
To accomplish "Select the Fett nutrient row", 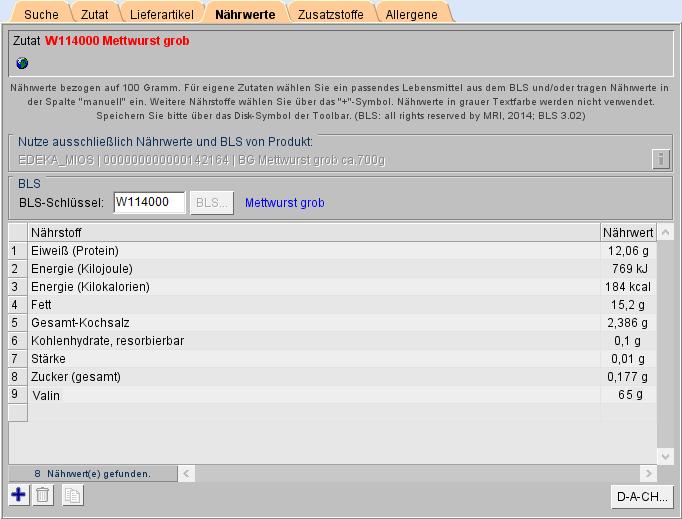I will click(x=333, y=305).
